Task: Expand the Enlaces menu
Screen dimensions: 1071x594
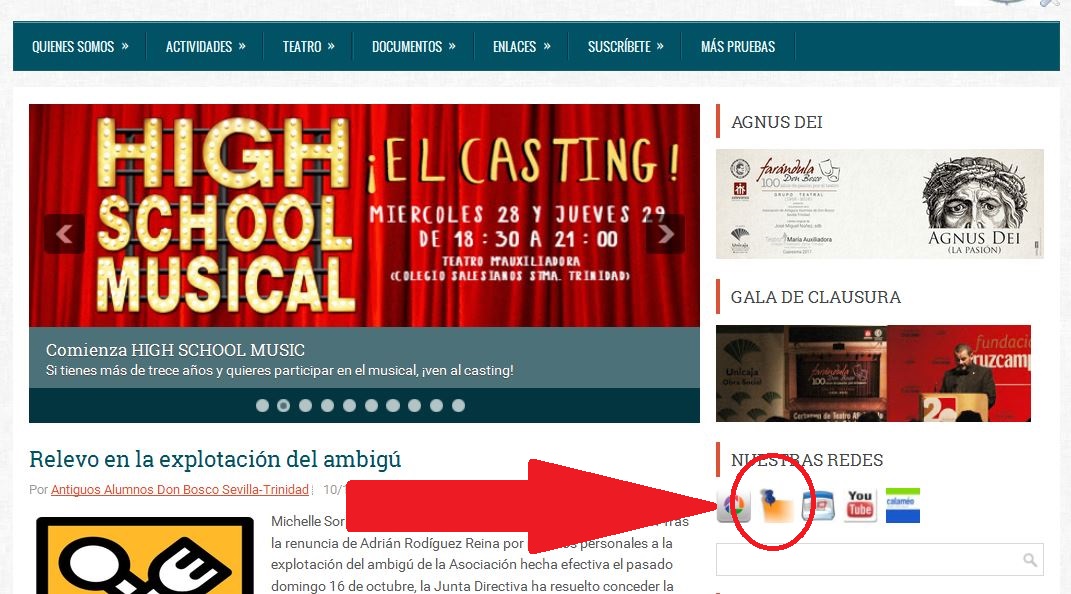Action: (x=521, y=46)
